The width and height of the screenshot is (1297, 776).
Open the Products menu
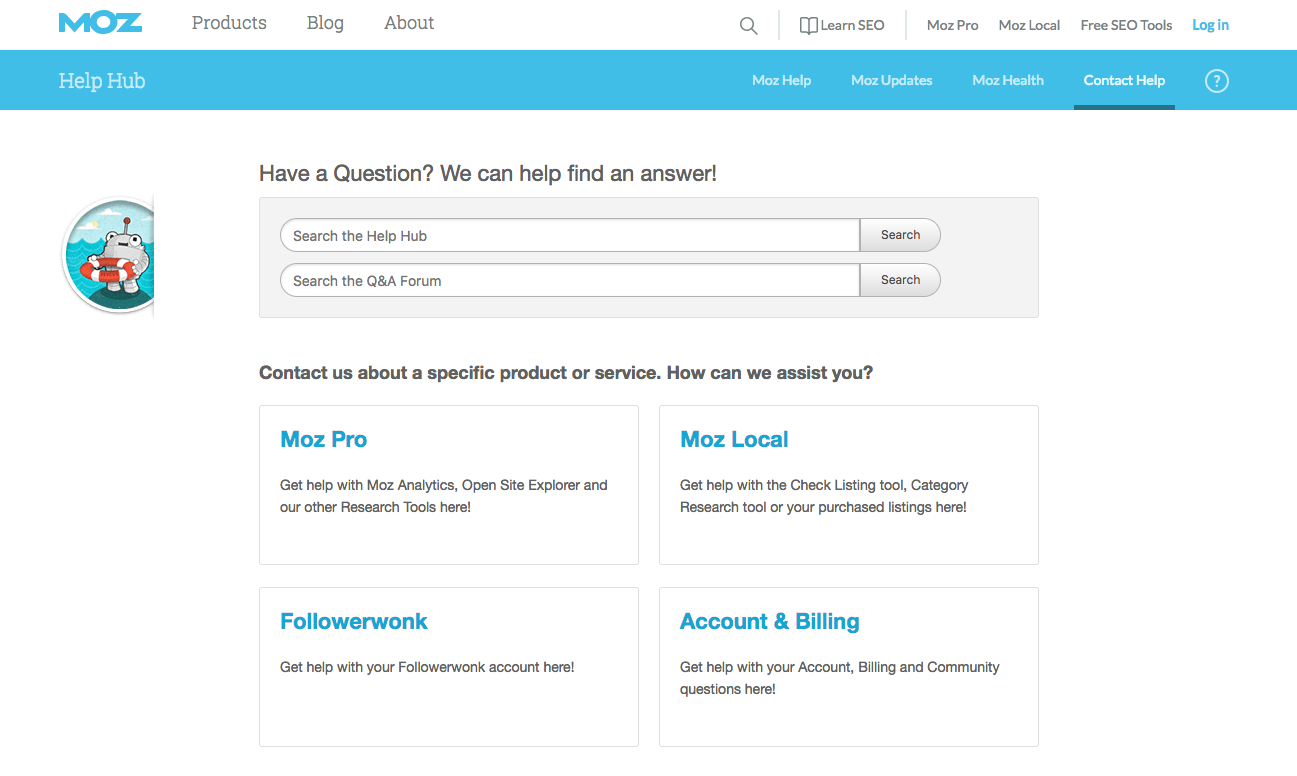tap(228, 23)
